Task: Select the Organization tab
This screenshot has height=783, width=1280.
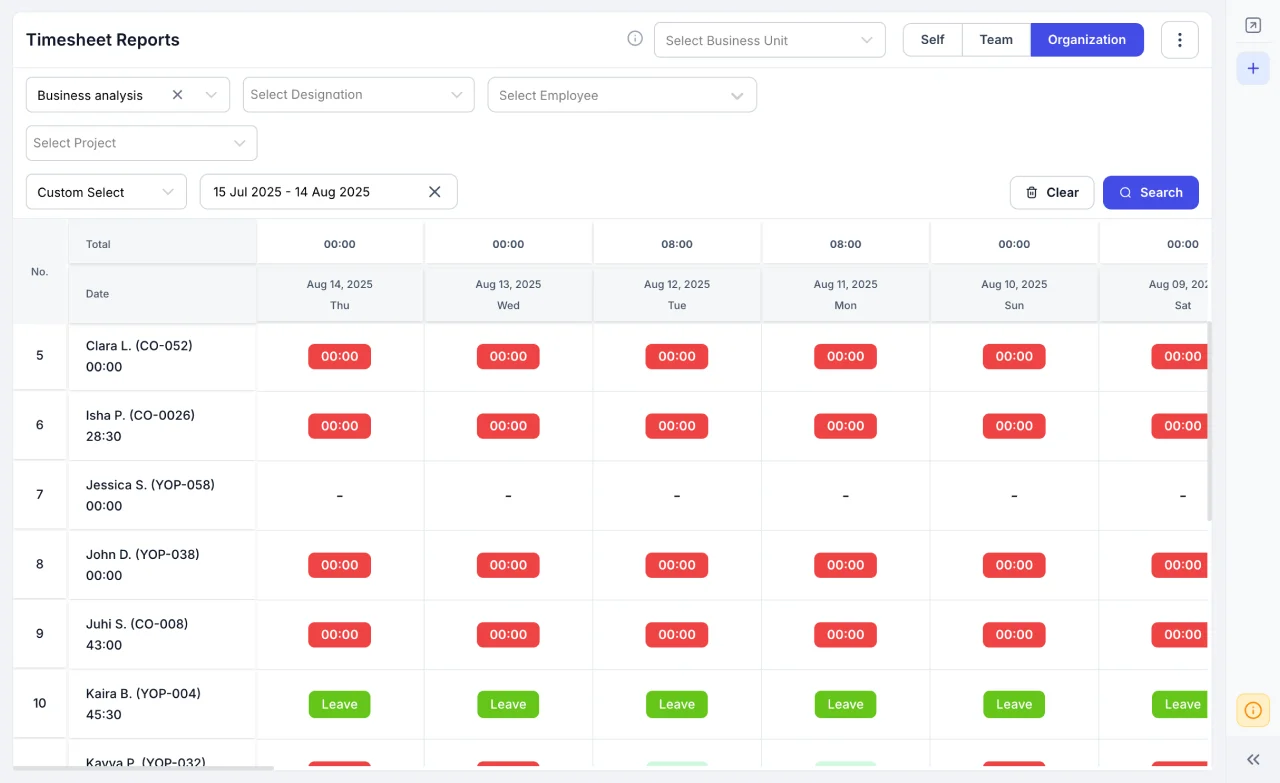Action: pyautogui.click(x=1087, y=40)
